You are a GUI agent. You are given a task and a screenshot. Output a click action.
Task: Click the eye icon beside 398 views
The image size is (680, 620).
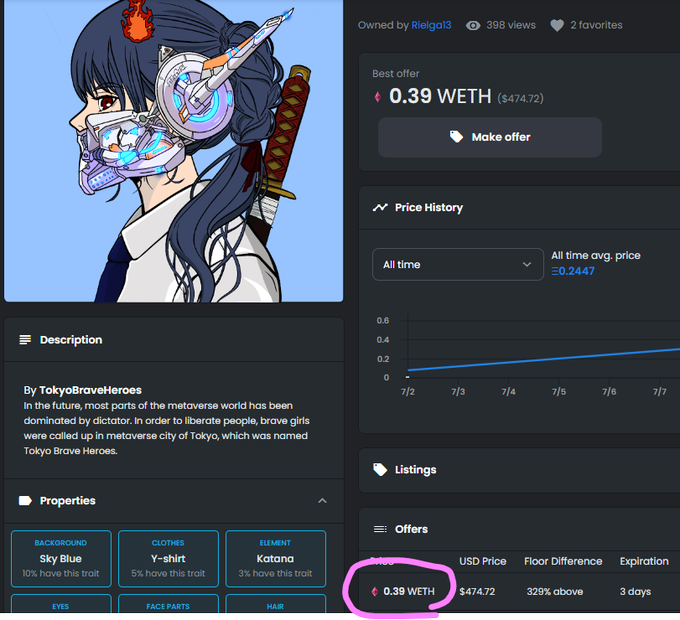473,26
